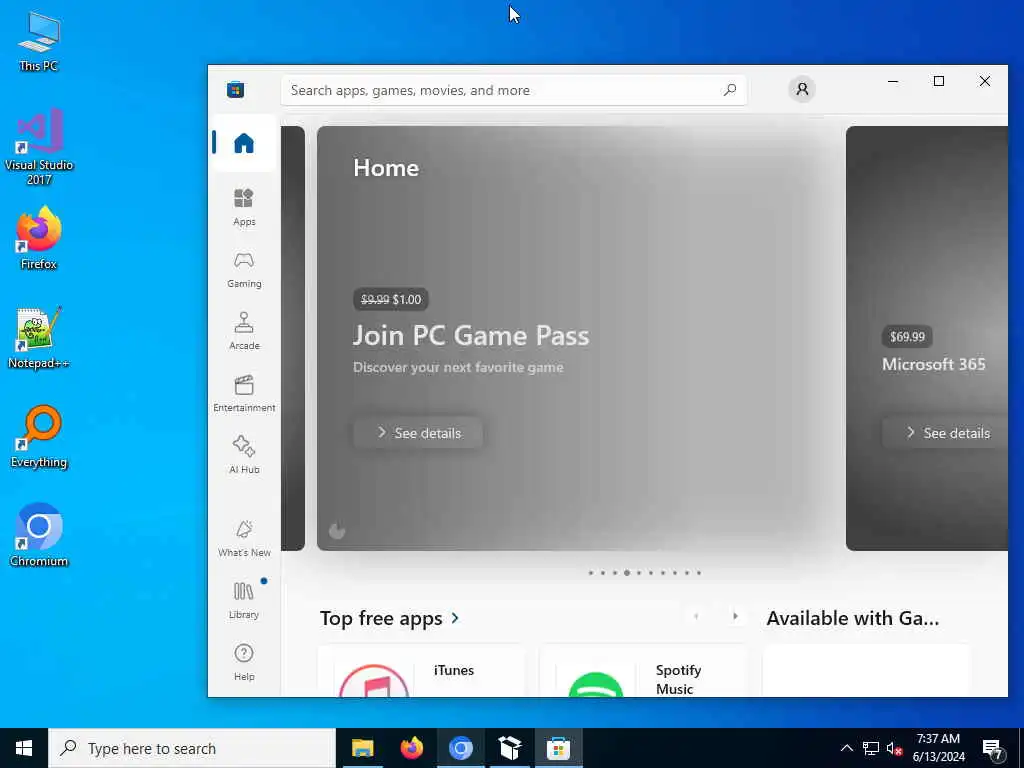Click the Search apps, games, movies field
This screenshot has height=768, width=1024.
click(513, 90)
